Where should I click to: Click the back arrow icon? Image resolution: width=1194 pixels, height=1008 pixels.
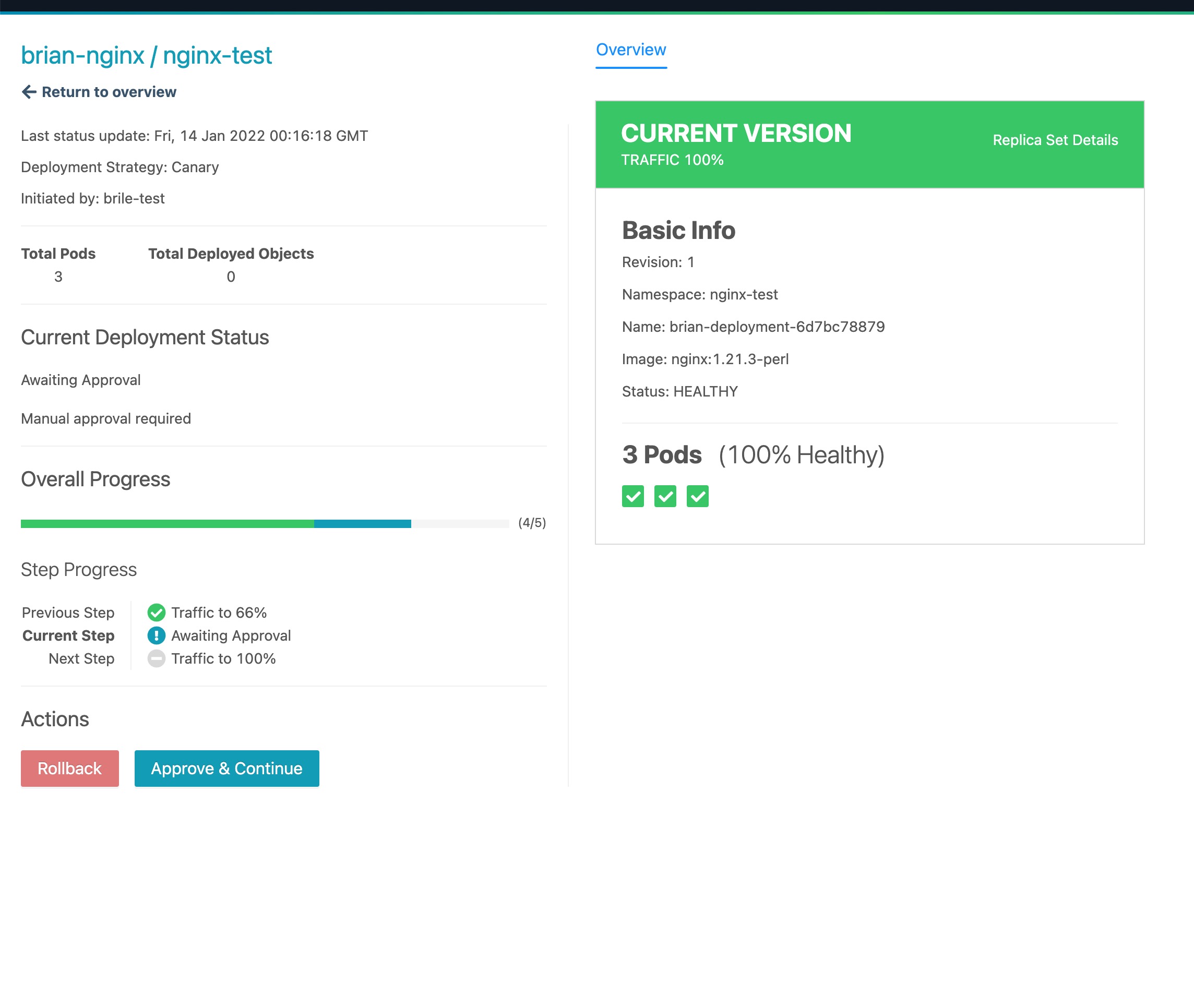point(29,92)
